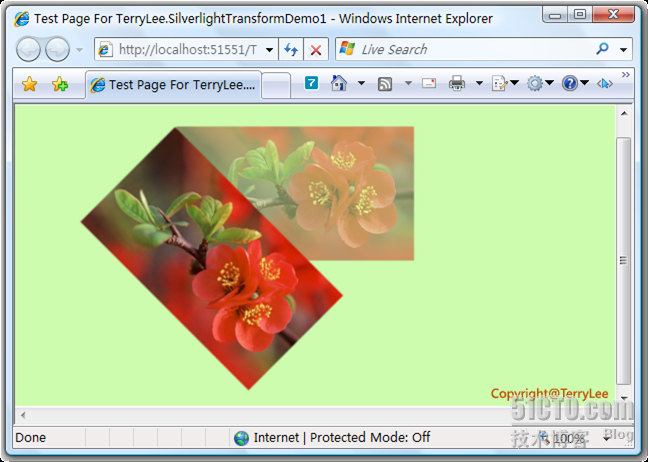Open recent pages dropdown arrow
648x462 pixels.
[x=79, y=50]
